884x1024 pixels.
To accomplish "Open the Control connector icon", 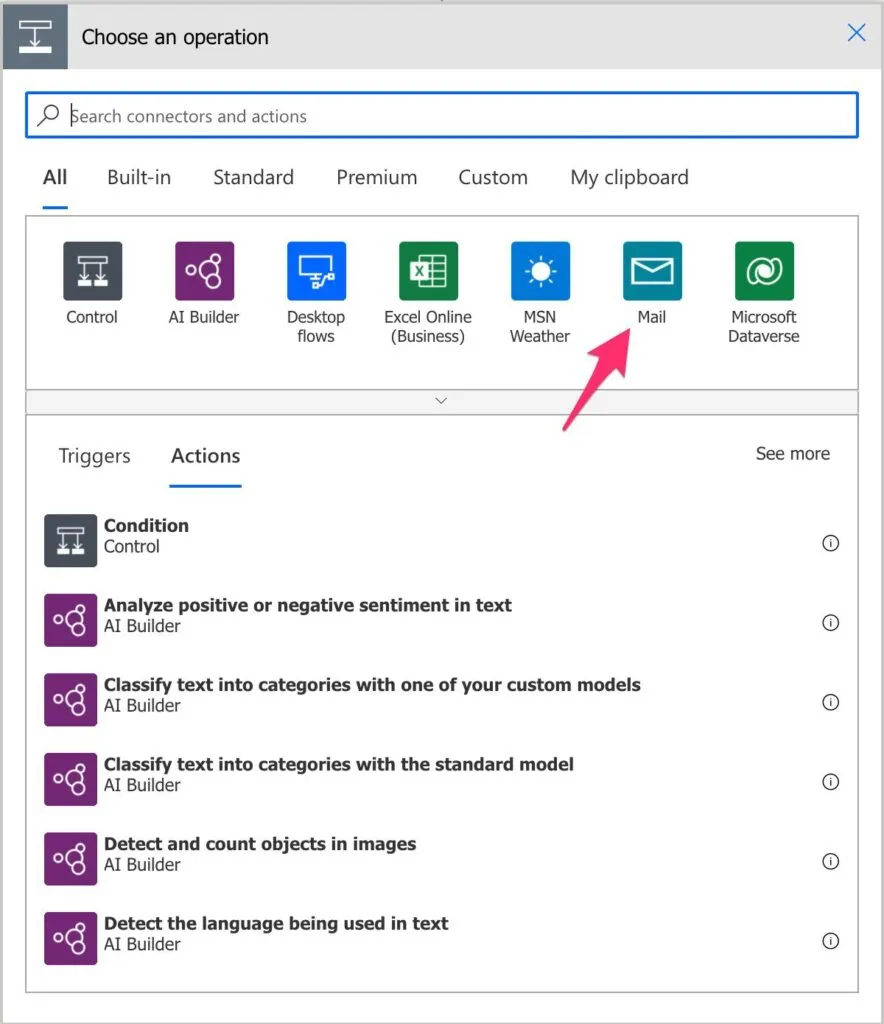I will coord(92,271).
